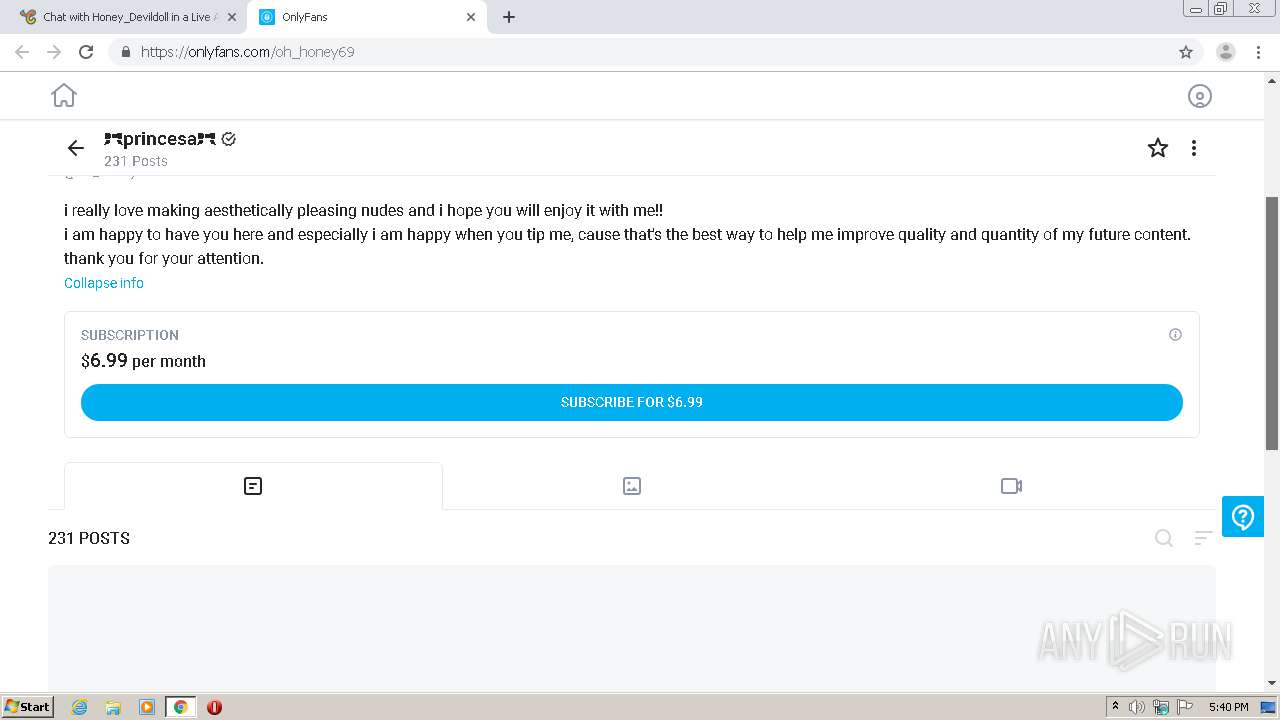
Task: Search posts with the magnifier icon
Action: click(1164, 538)
